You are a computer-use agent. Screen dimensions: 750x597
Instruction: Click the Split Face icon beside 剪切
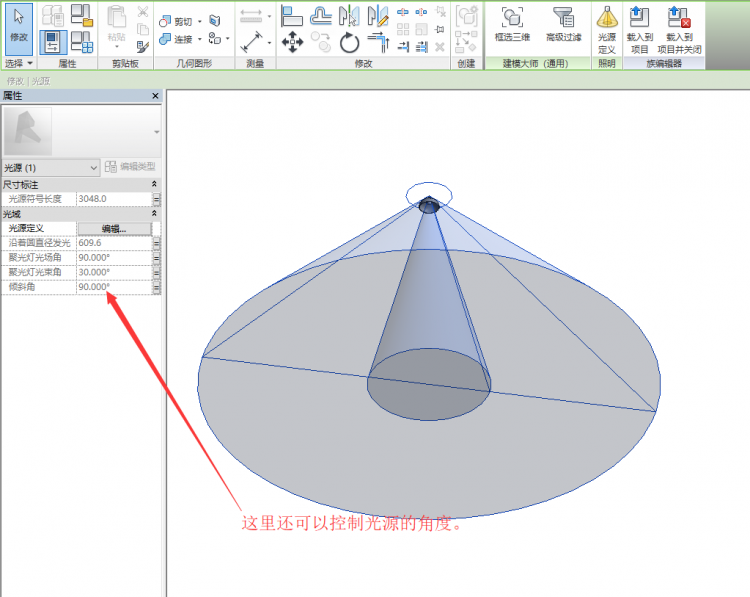(x=215, y=21)
